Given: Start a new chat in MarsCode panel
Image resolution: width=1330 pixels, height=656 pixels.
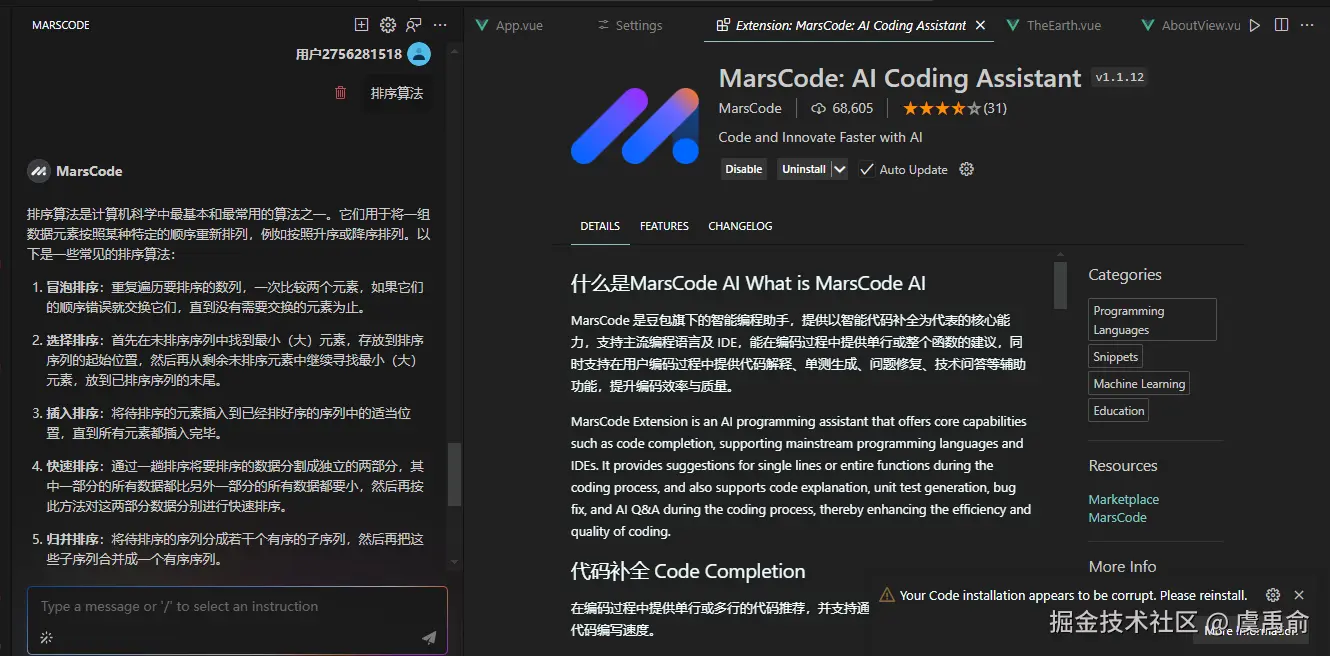Looking at the screenshot, I should tap(362, 25).
